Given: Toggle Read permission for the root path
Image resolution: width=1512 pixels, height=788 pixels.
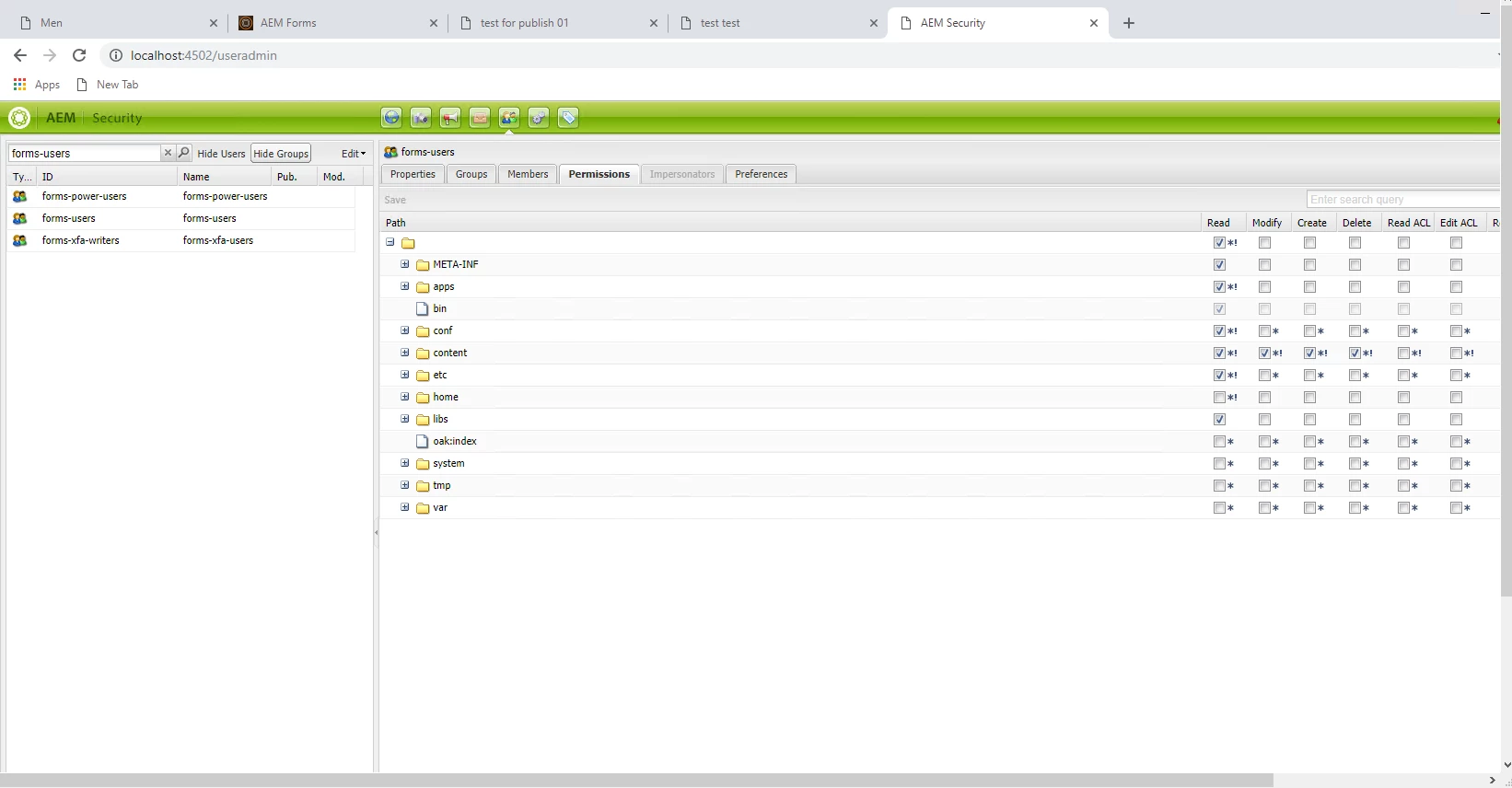Looking at the screenshot, I should [1219, 243].
